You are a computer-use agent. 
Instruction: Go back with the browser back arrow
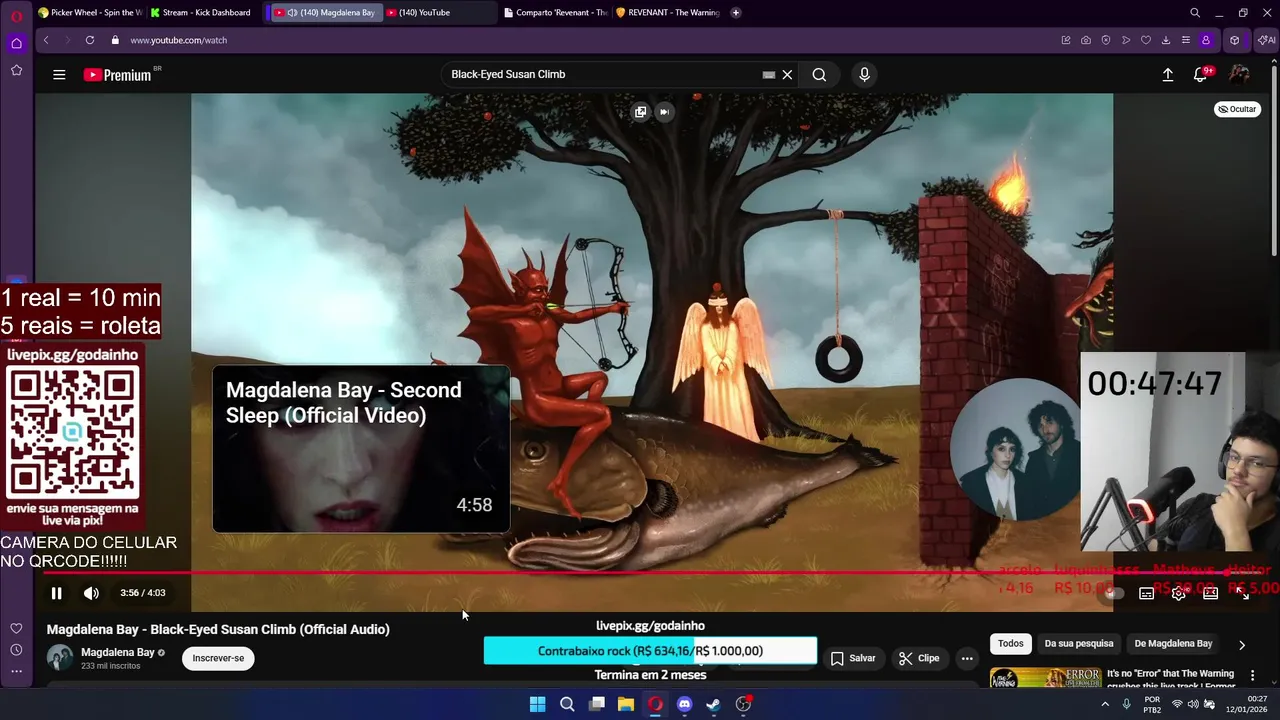point(46,40)
